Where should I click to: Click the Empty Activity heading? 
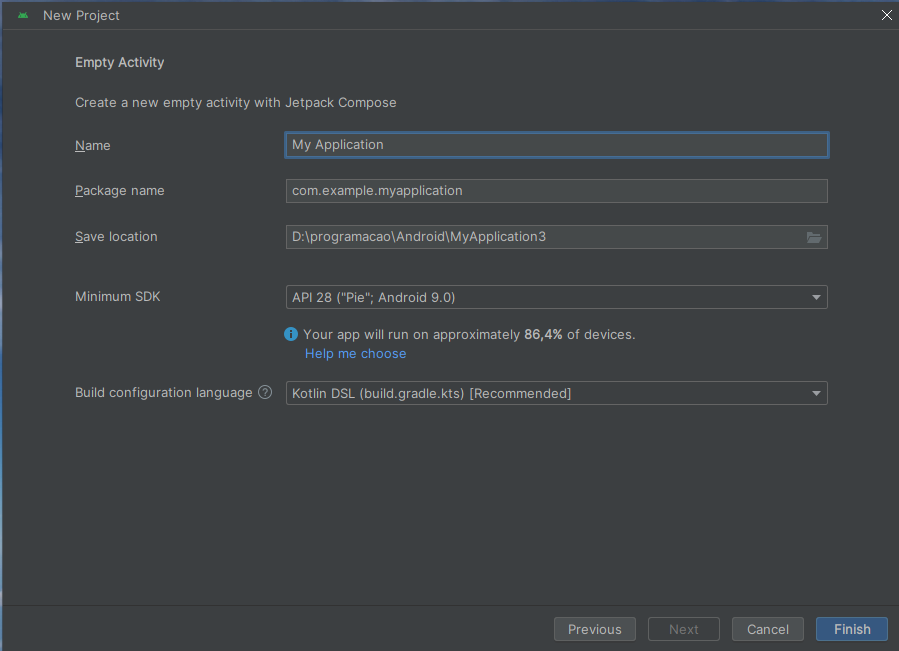(119, 62)
